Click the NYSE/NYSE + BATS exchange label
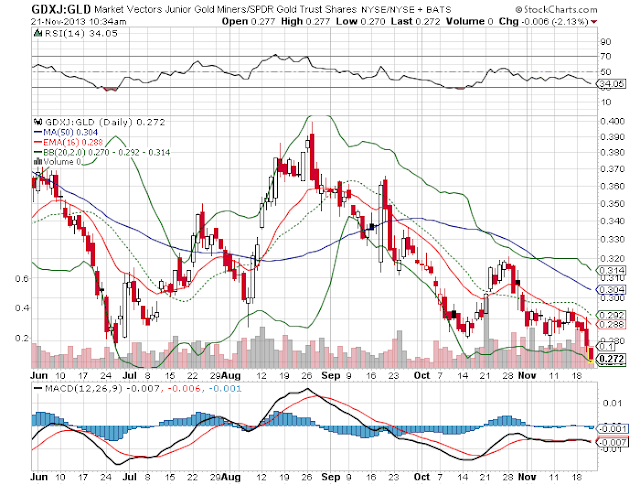The image size is (640, 485). click(x=406, y=9)
